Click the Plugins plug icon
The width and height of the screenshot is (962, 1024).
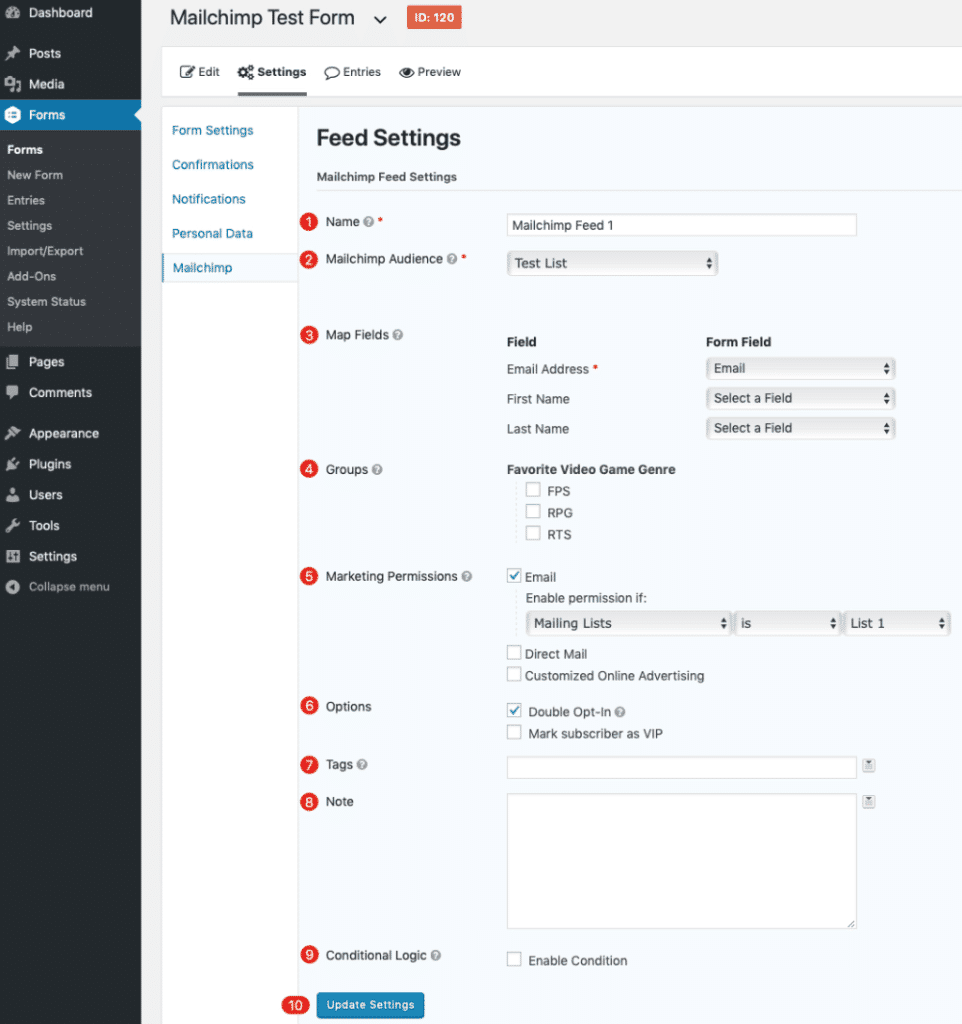pos(13,464)
